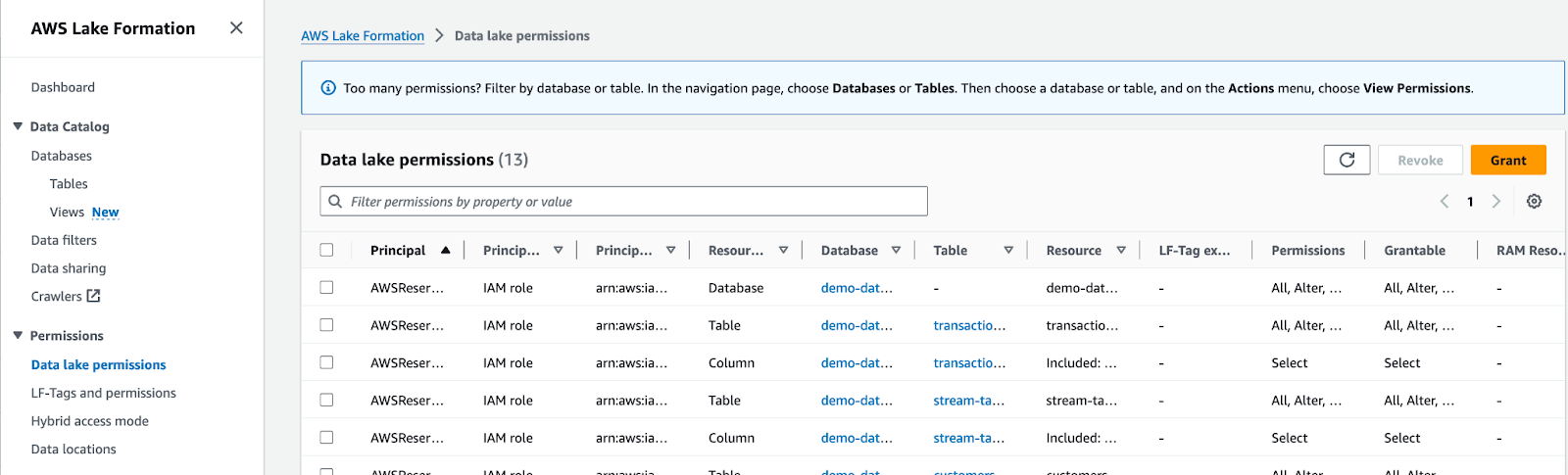The image size is (1568, 475).
Task: Open the Principal ARN column filter arrow
Action: (671, 250)
